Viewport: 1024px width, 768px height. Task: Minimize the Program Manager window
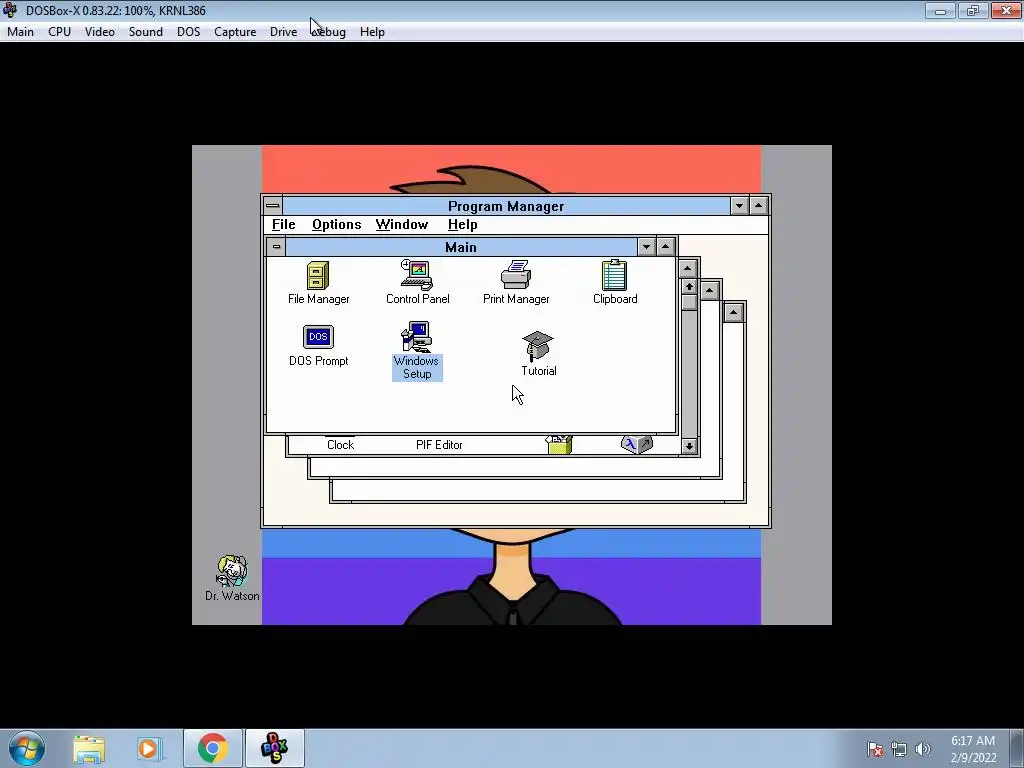tap(739, 206)
